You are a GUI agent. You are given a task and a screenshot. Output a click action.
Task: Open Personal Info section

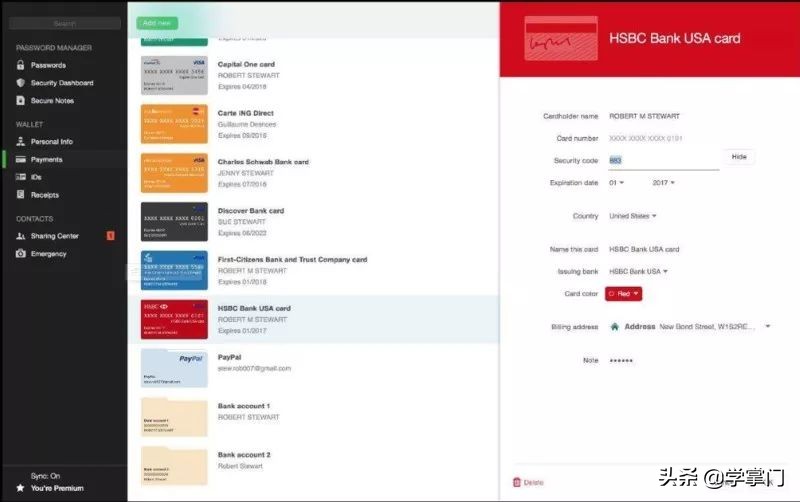52,141
